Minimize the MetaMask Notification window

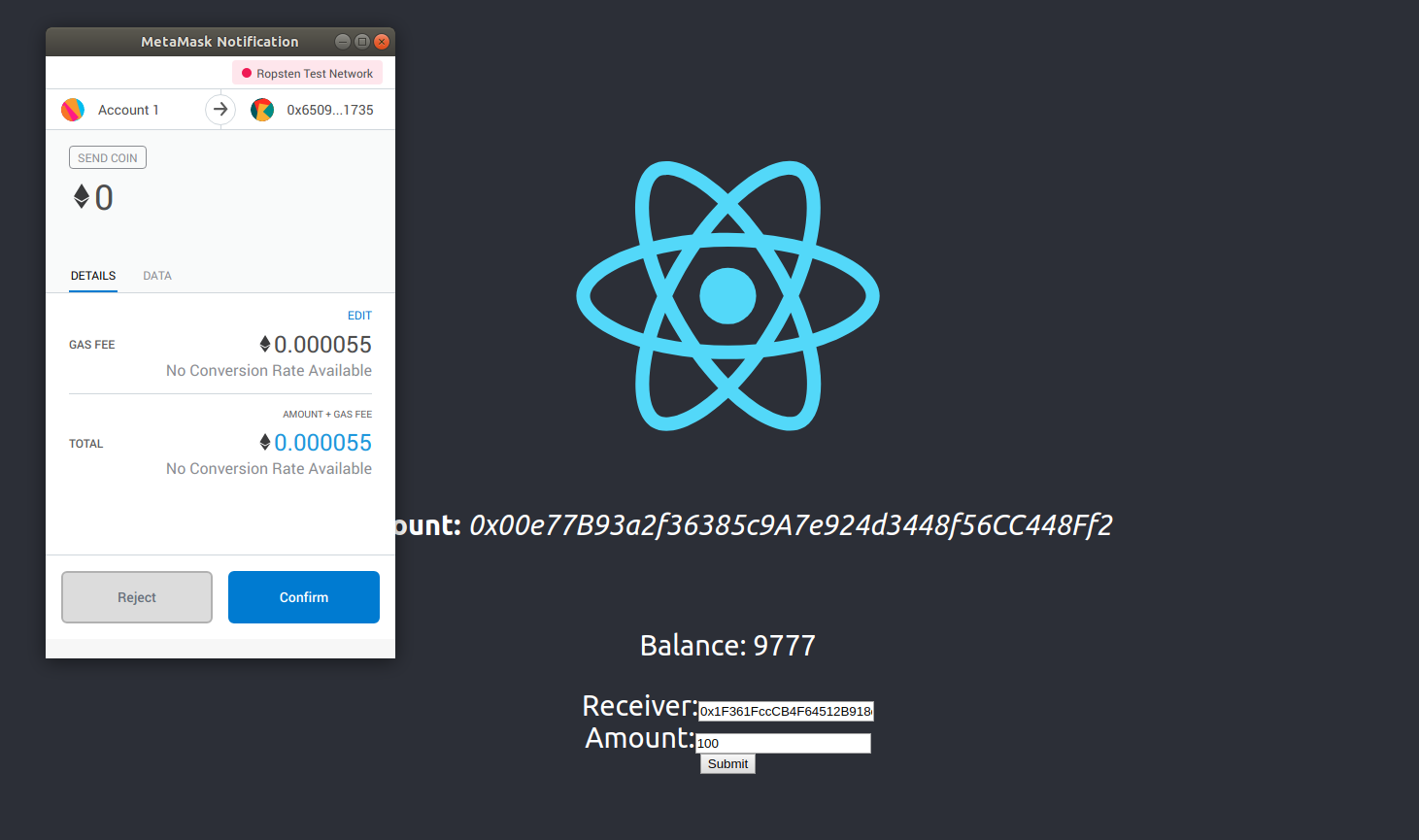(342, 42)
